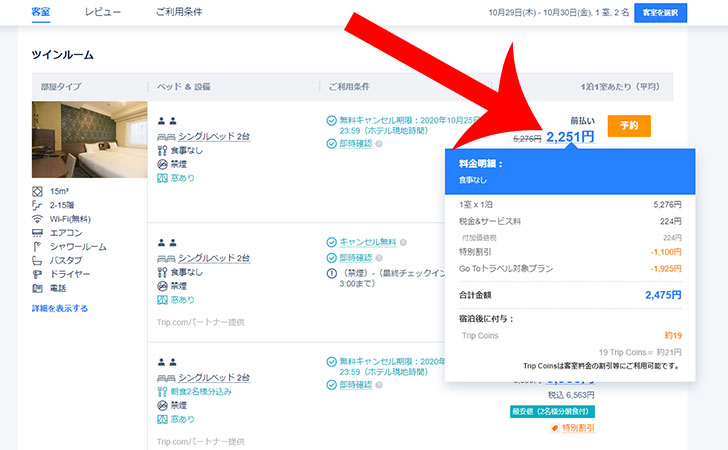Click the 禁煙 no-smoking icon, second row

tap(162, 286)
